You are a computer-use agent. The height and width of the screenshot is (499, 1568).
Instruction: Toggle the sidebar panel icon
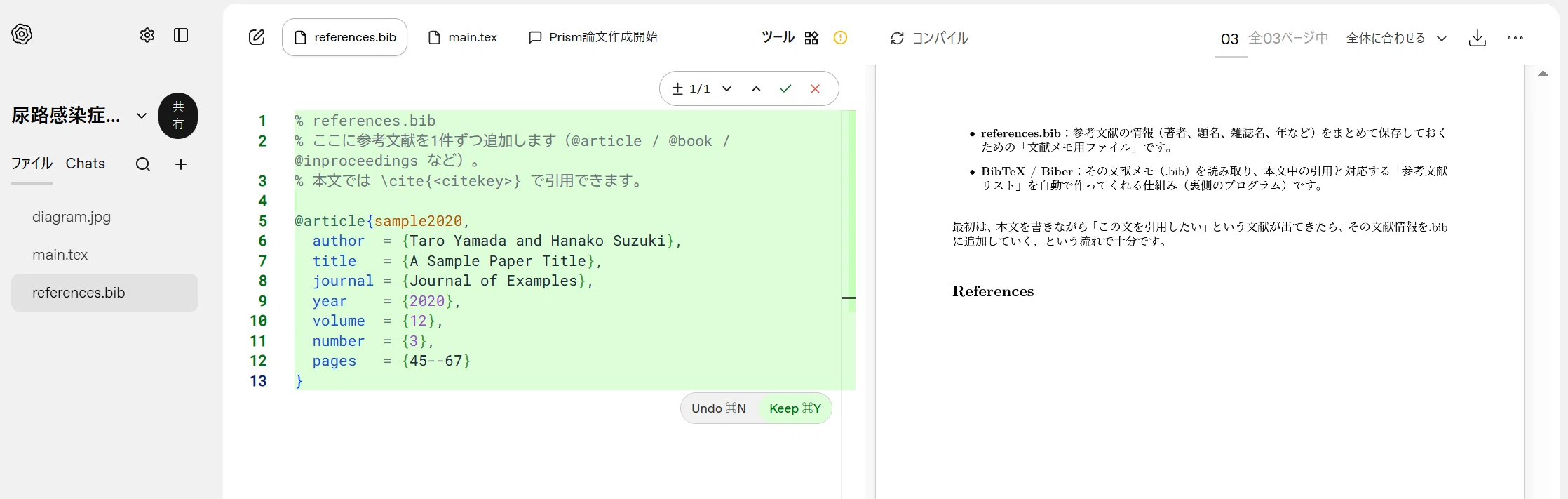point(181,35)
